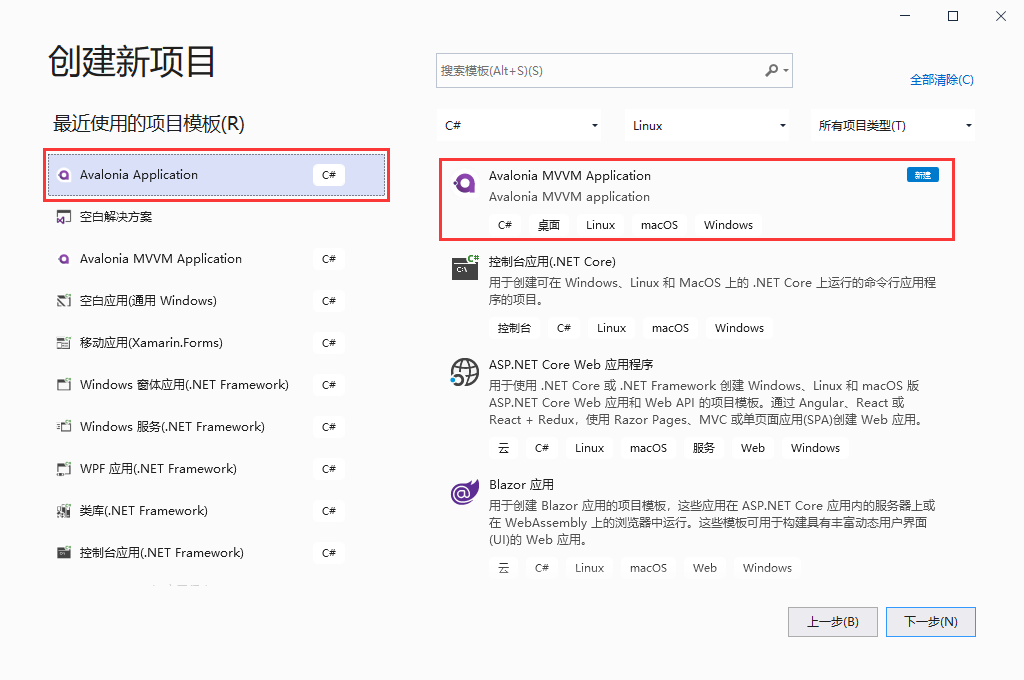Image resolution: width=1024 pixels, height=680 pixels.
Task: Click Windows 服务(.NET Framework) icon
Action: pyautogui.click(x=63, y=427)
